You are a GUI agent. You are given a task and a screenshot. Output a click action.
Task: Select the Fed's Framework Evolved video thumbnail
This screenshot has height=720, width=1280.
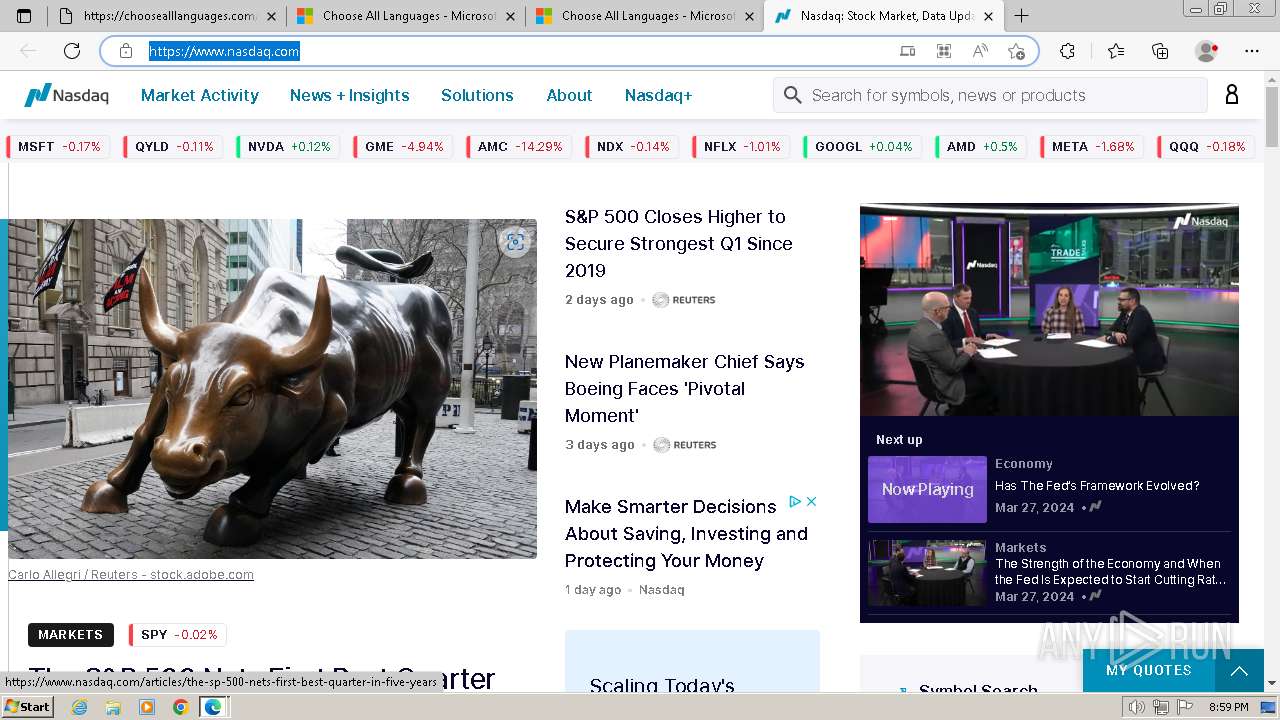[927, 489]
